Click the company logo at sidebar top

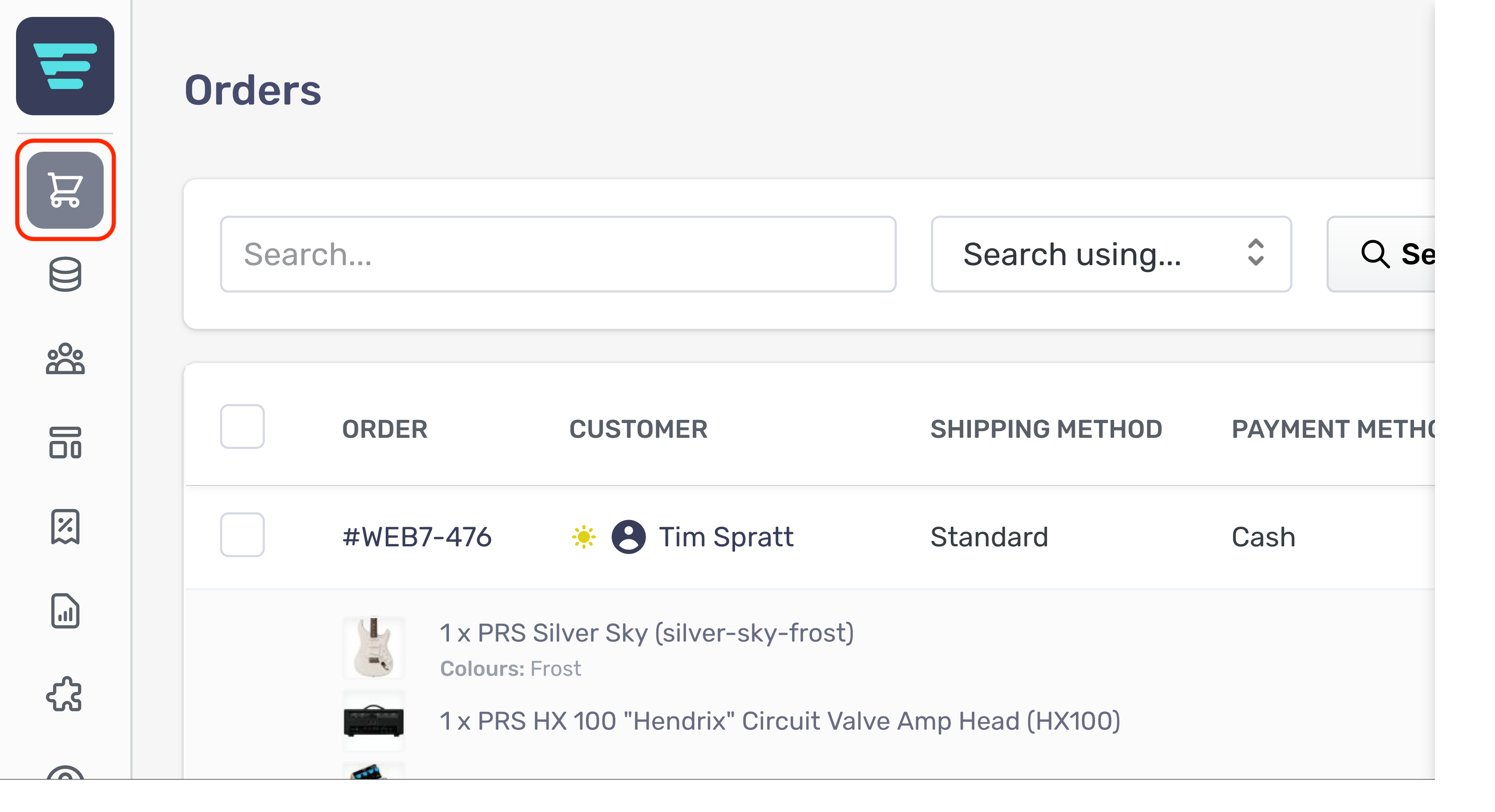65,65
